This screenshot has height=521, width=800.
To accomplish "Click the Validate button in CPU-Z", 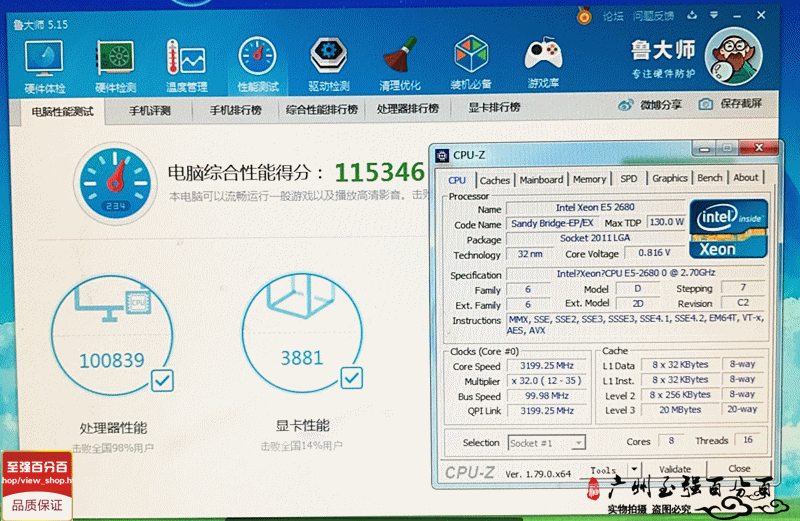I will point(674,469).
